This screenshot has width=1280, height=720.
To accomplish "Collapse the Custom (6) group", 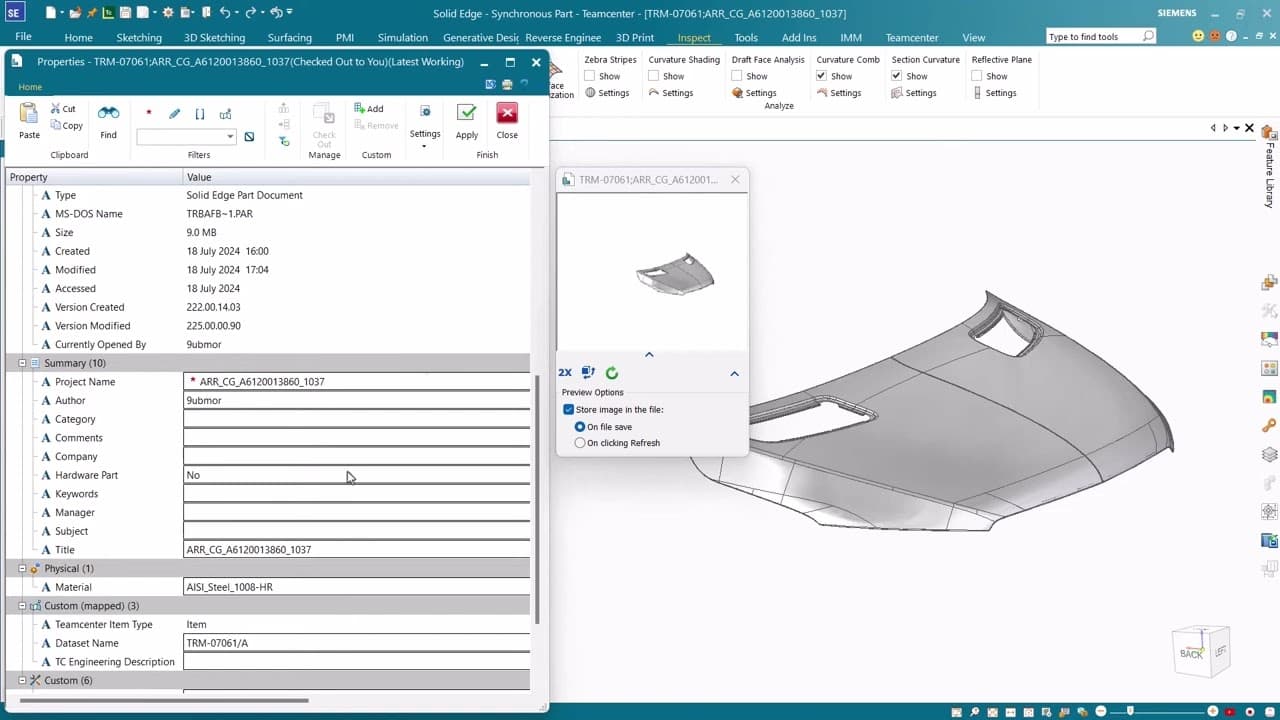I will 22,680.
